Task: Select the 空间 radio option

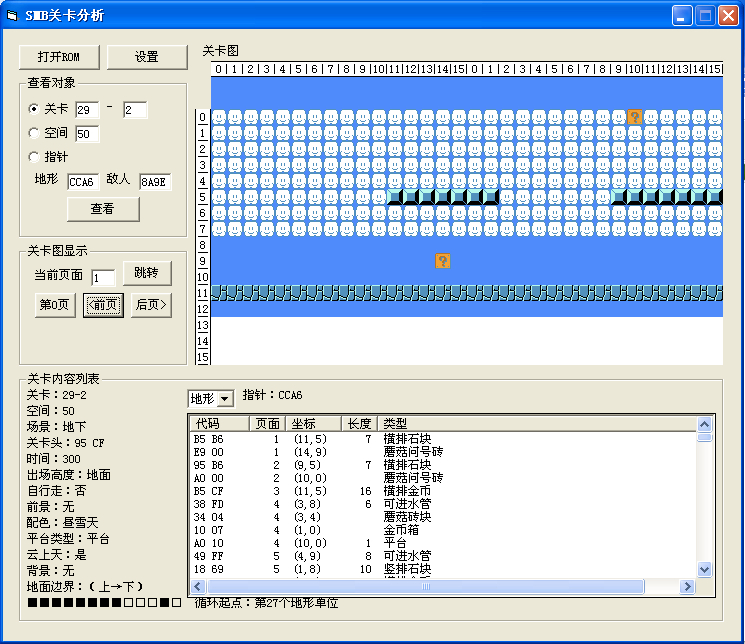Action: [x=33, y=133]
